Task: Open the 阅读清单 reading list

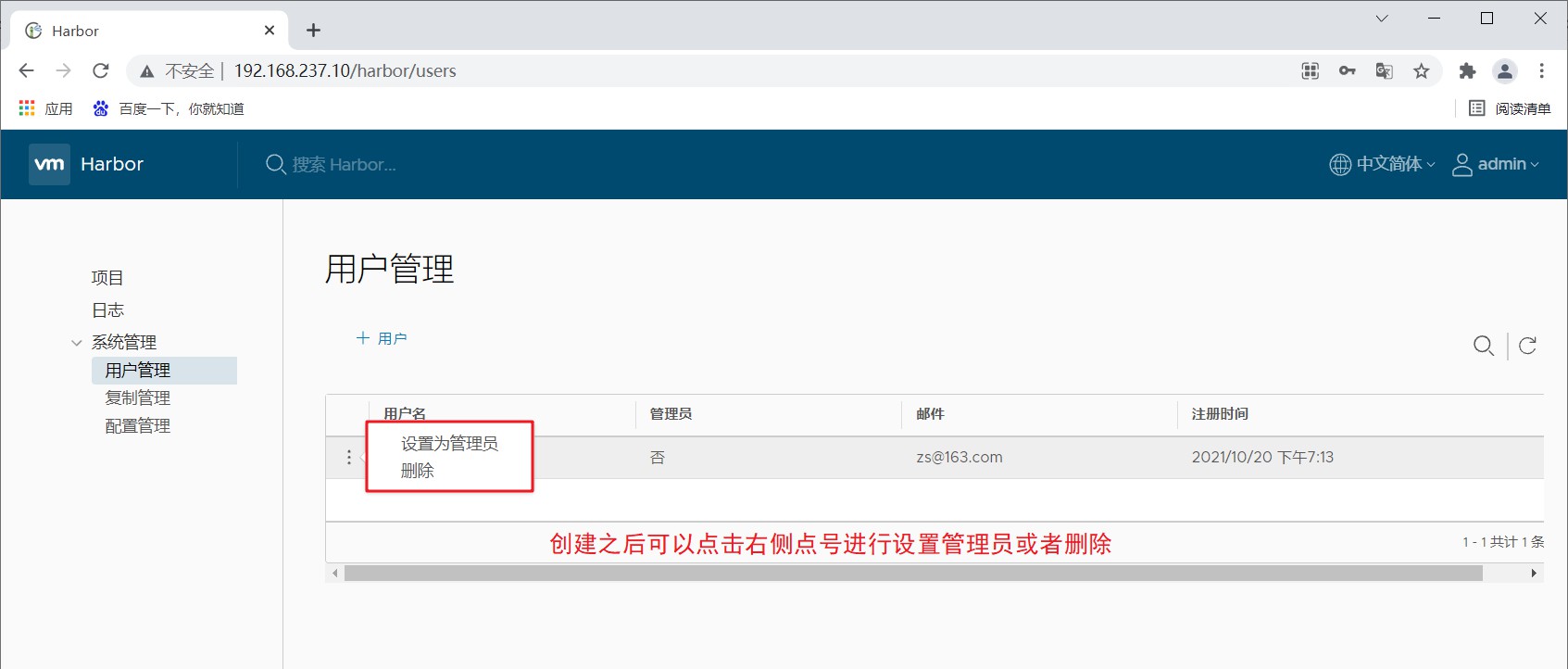Action: pyautogui.click(x=1511, y=108)
